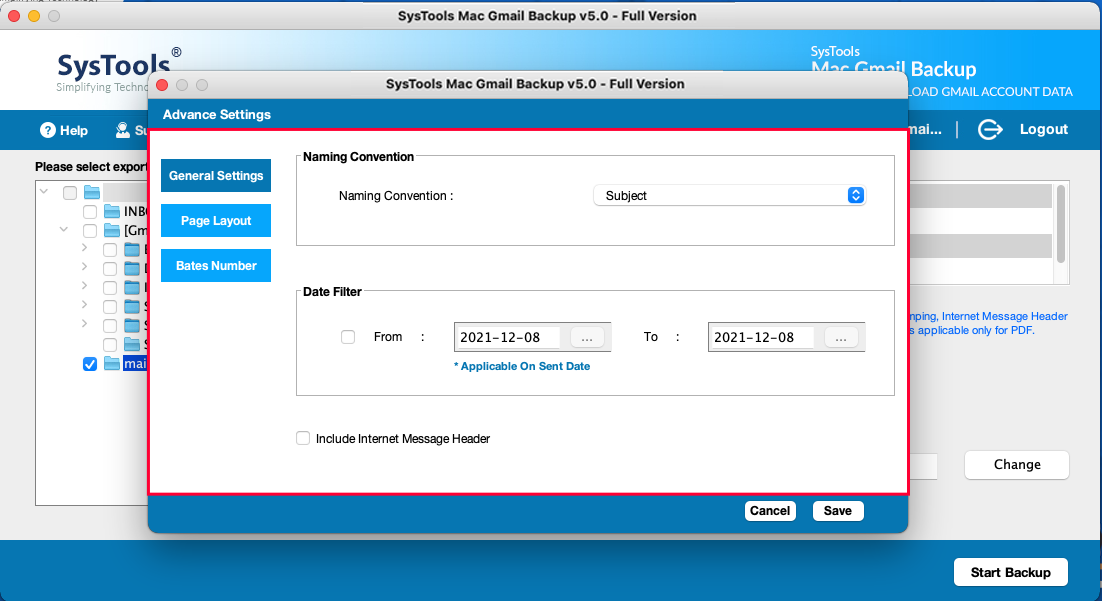Click the Support user icon in toolbar
1102x601 pixels.
coord(122,129)
